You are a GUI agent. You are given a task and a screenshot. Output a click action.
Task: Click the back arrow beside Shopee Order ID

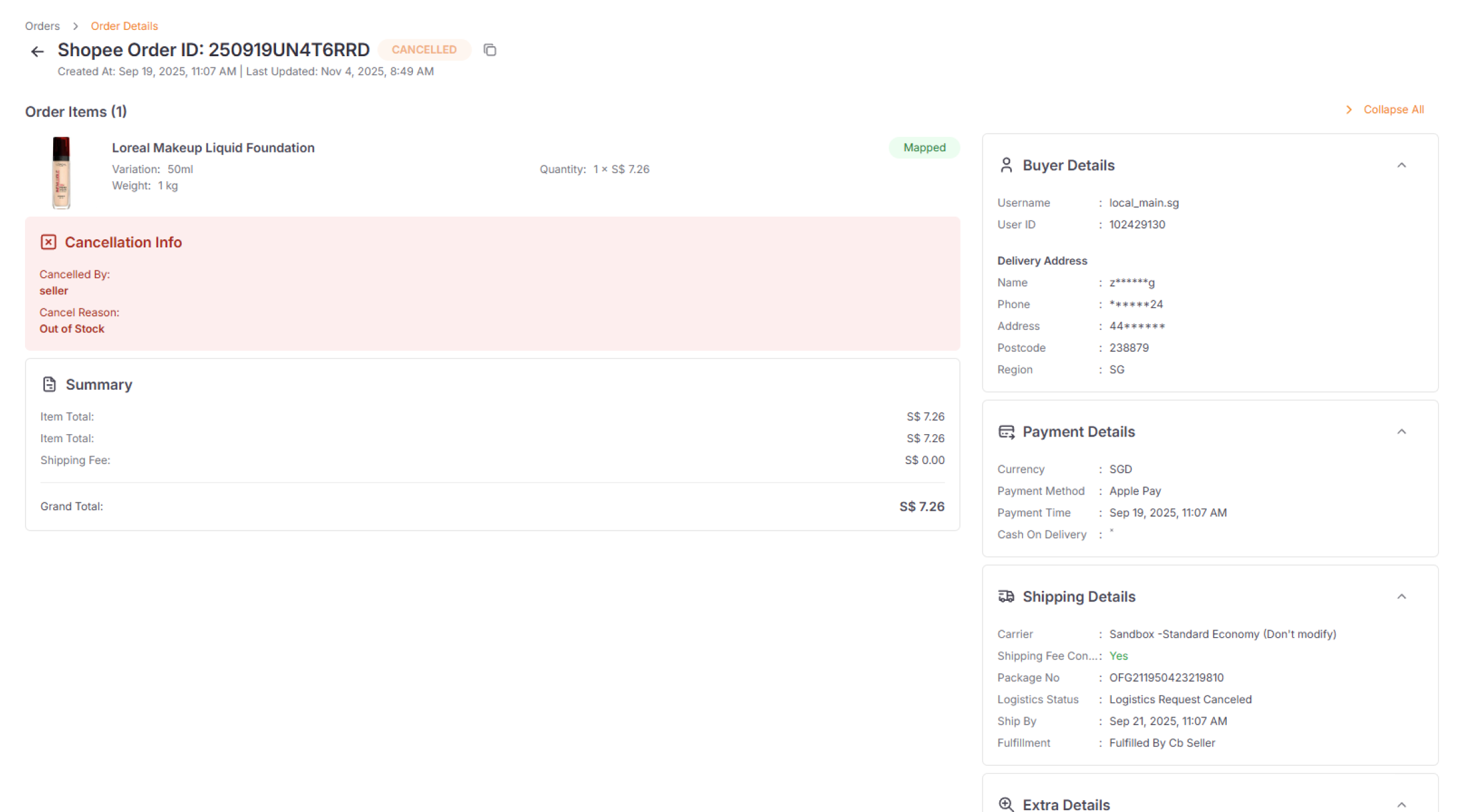click(37, 51)
